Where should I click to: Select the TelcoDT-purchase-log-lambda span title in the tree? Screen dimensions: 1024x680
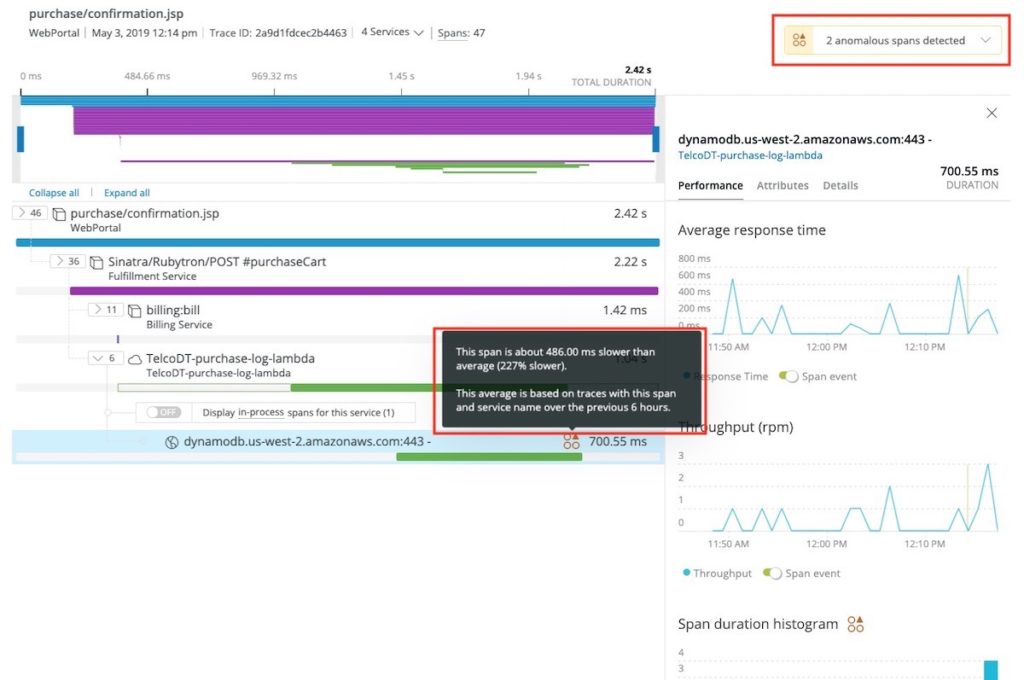click(x=231, y=359)
